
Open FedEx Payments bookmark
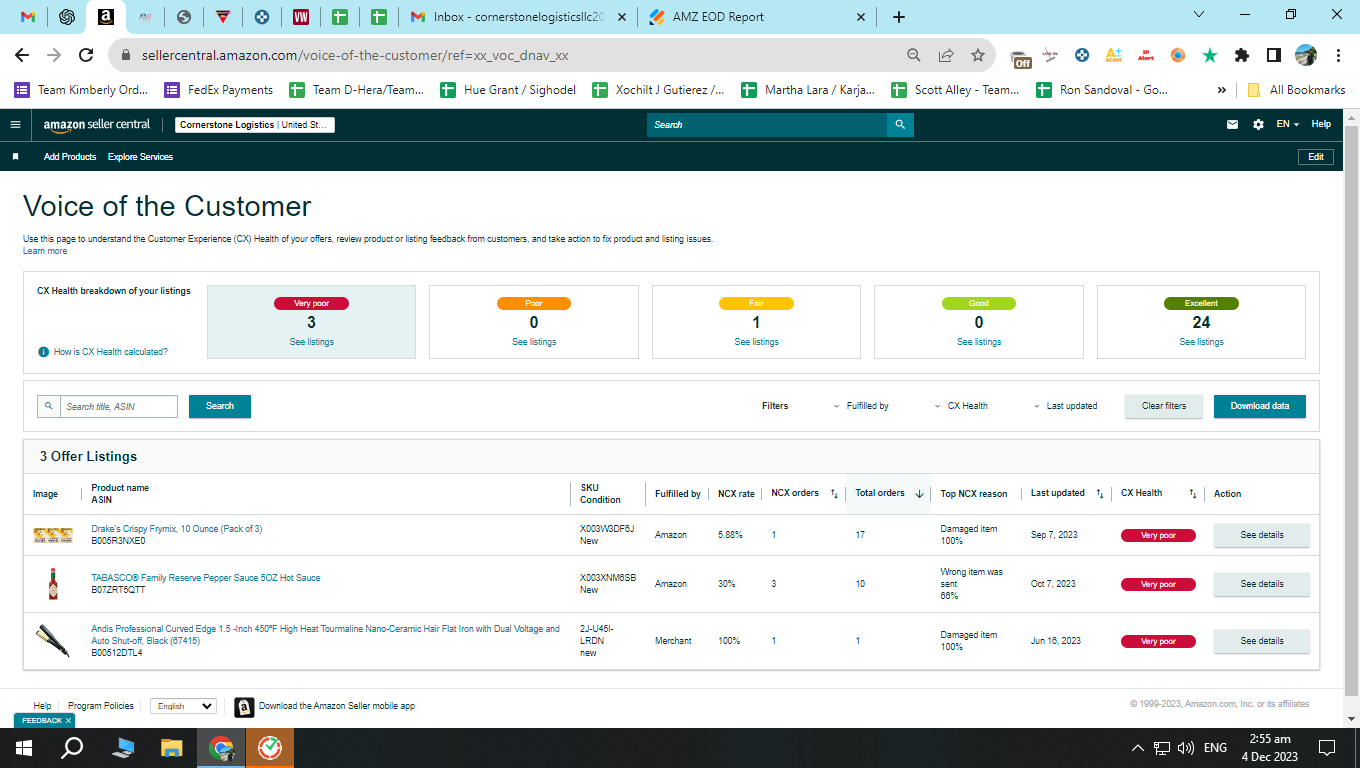pos(218,90)
